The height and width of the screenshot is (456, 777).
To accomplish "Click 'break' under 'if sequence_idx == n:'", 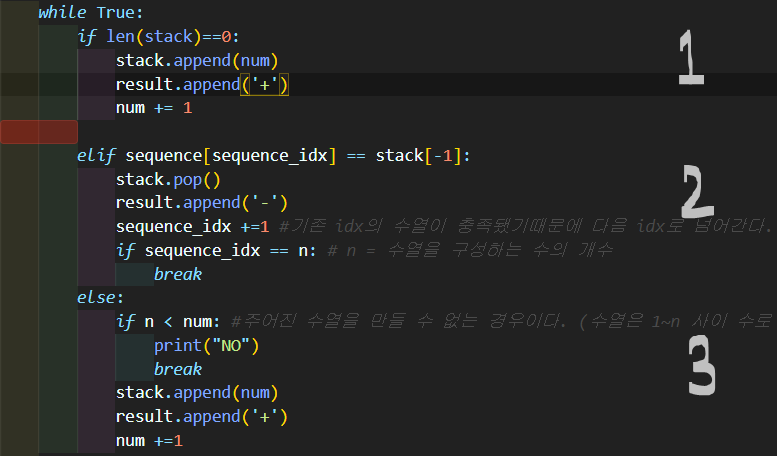I will (x=178, y=274).
